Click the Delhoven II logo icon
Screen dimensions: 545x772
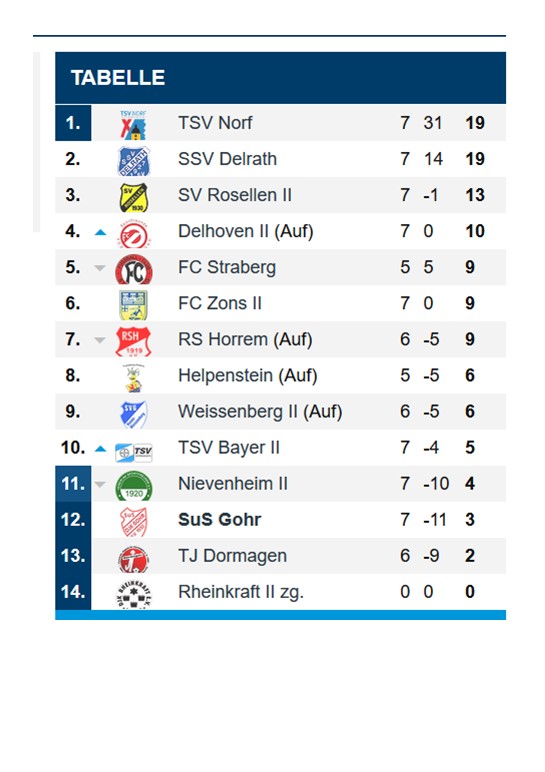point(134,233)
